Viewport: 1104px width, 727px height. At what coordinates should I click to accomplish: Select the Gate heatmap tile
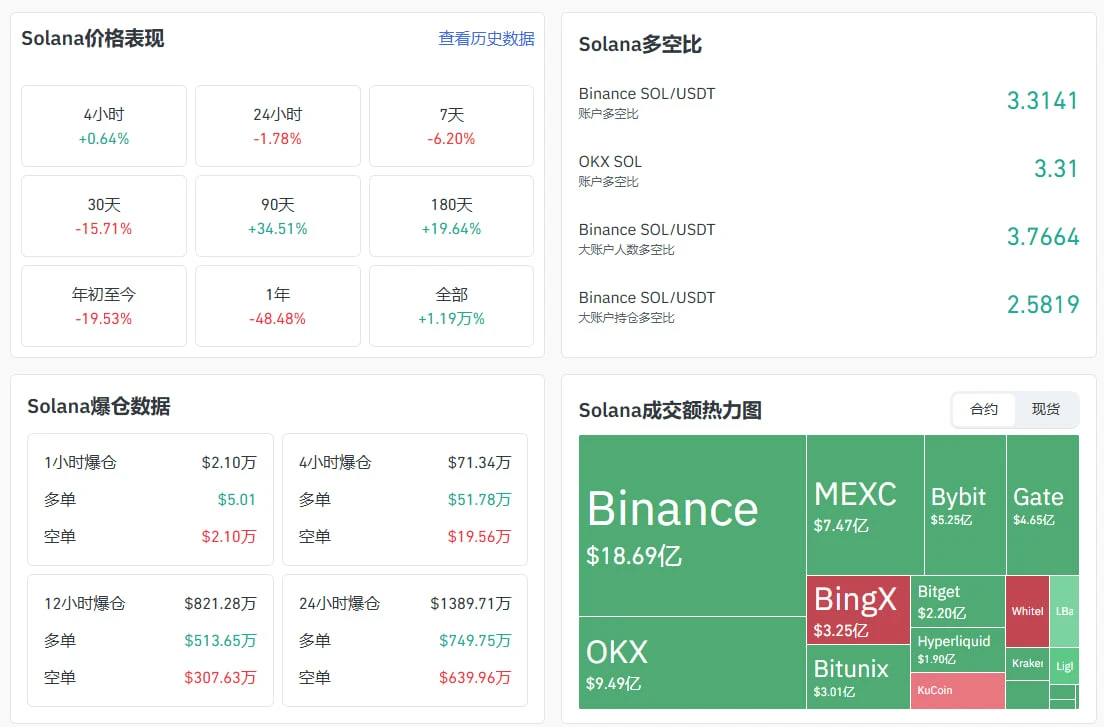[1043, 505]
